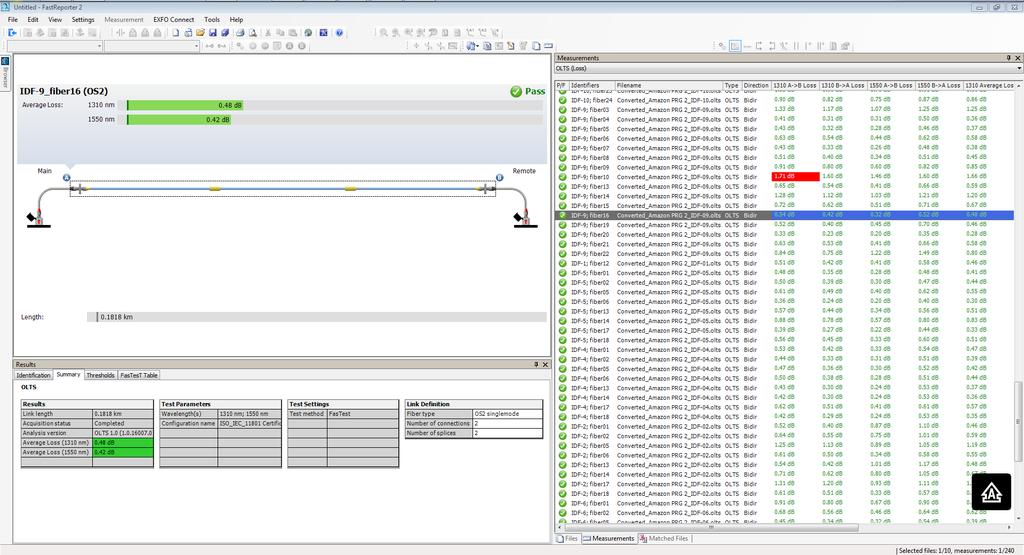
Task: Close the Results panel
Action: [x=545, y=364]
